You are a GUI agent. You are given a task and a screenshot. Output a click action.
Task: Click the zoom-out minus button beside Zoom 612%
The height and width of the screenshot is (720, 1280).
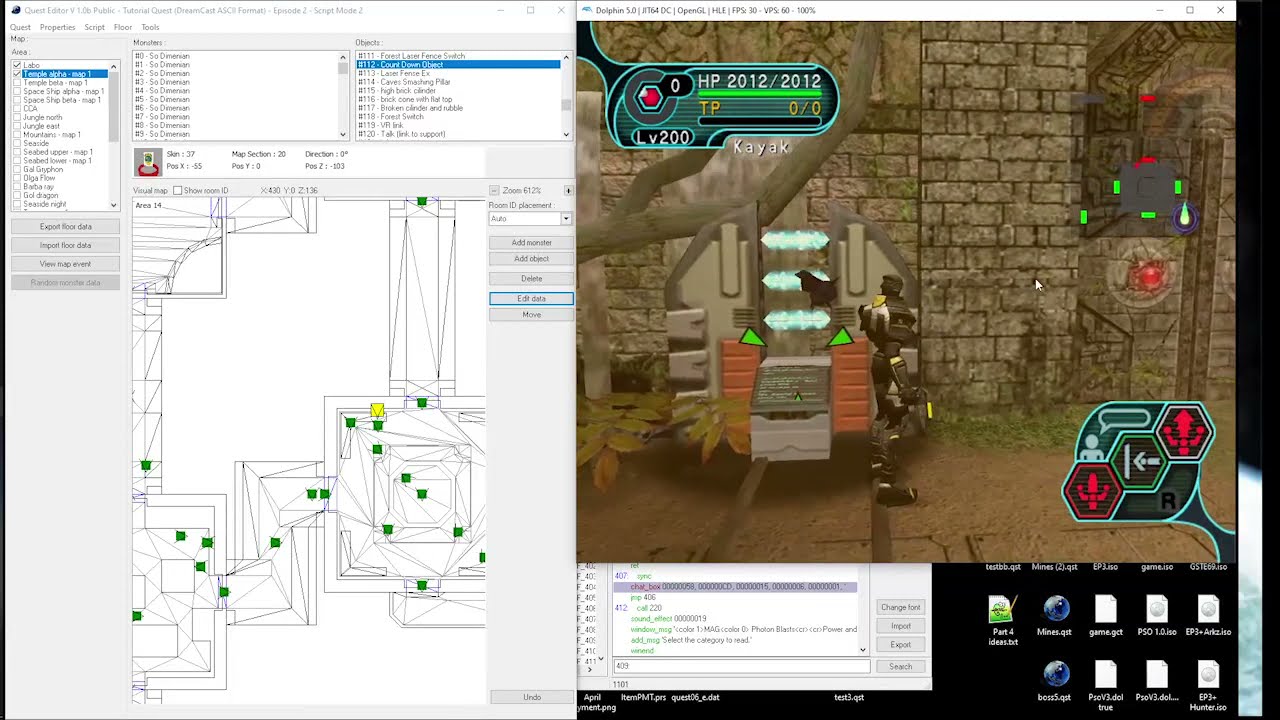[493, 190]
